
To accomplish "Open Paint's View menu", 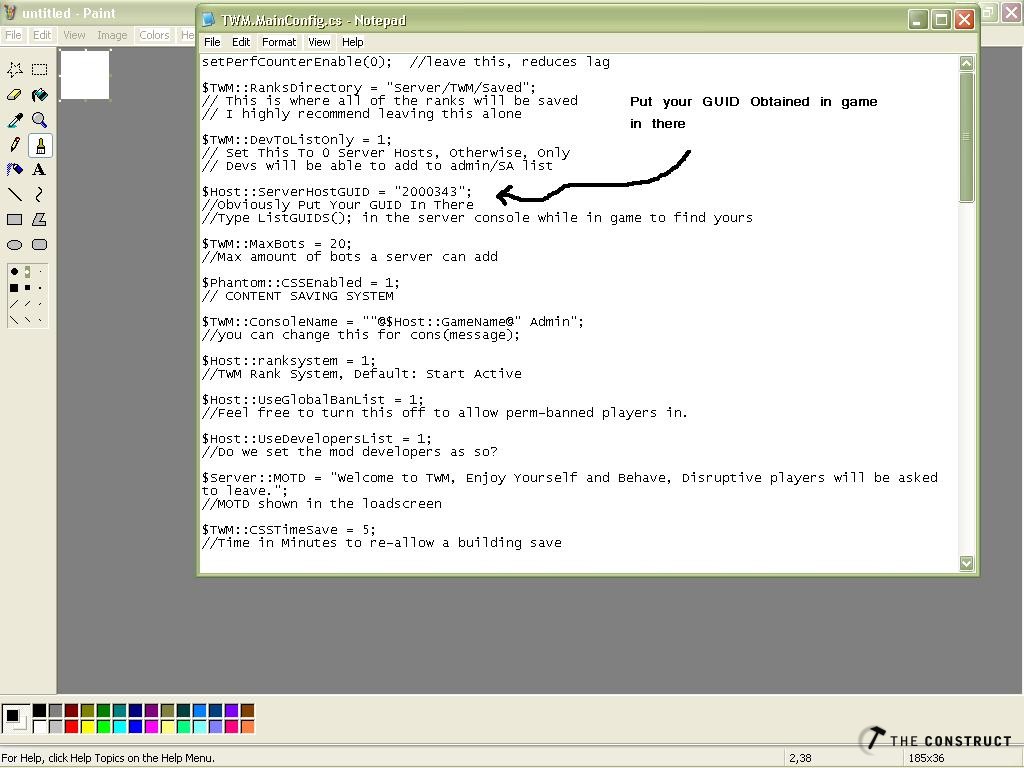I will click(x=74, y=35).
